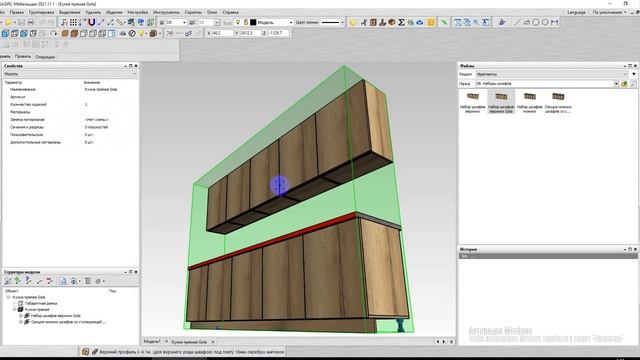Image resolution: width=640 pixels, height=360 pixels.
Task: Click the light bulb icon in second toolbar row
Action: pyautogui.click(x=141, y=33)
